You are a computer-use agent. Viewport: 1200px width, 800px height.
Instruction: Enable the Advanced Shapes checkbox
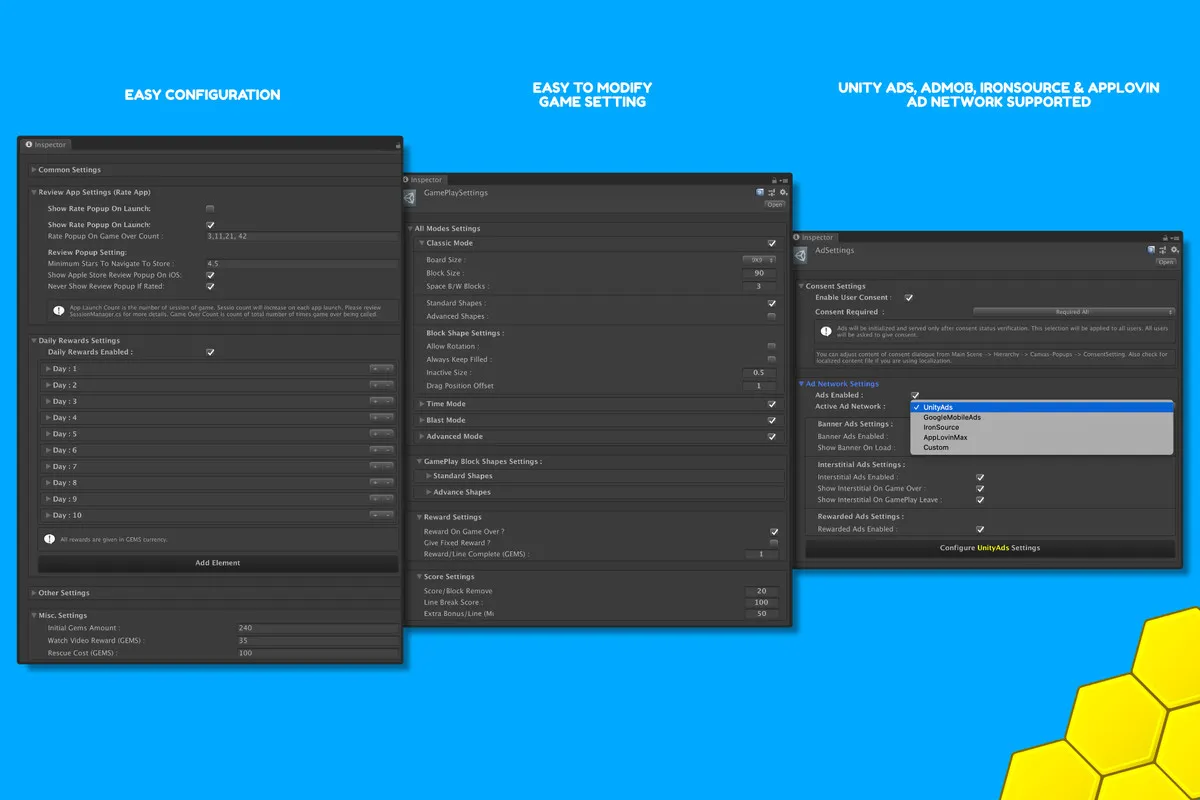click(771, 316)
